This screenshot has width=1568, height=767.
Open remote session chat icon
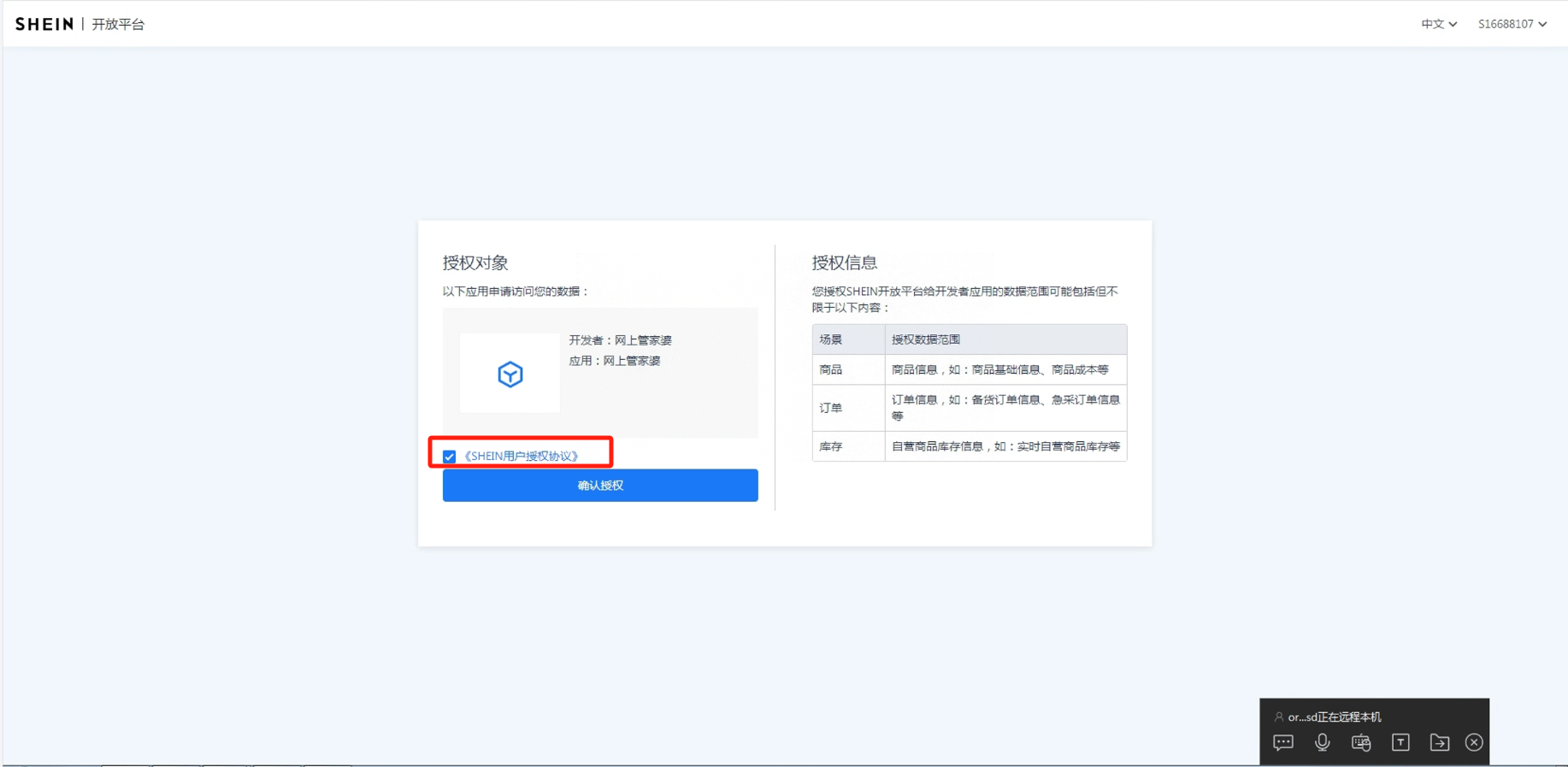tap(1282, 742)
